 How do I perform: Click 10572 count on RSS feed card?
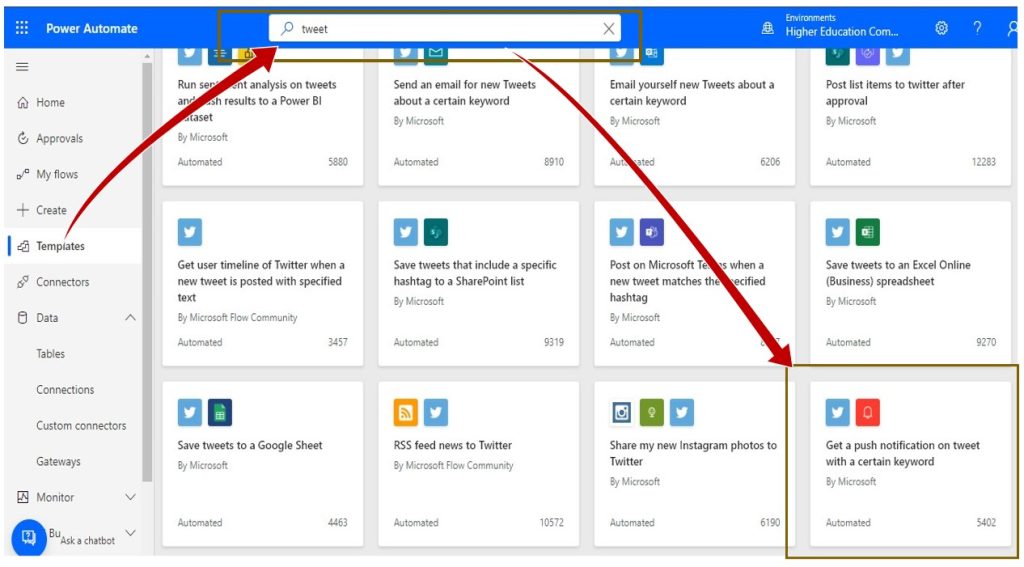pyautogui.click(x=552, y=523)
